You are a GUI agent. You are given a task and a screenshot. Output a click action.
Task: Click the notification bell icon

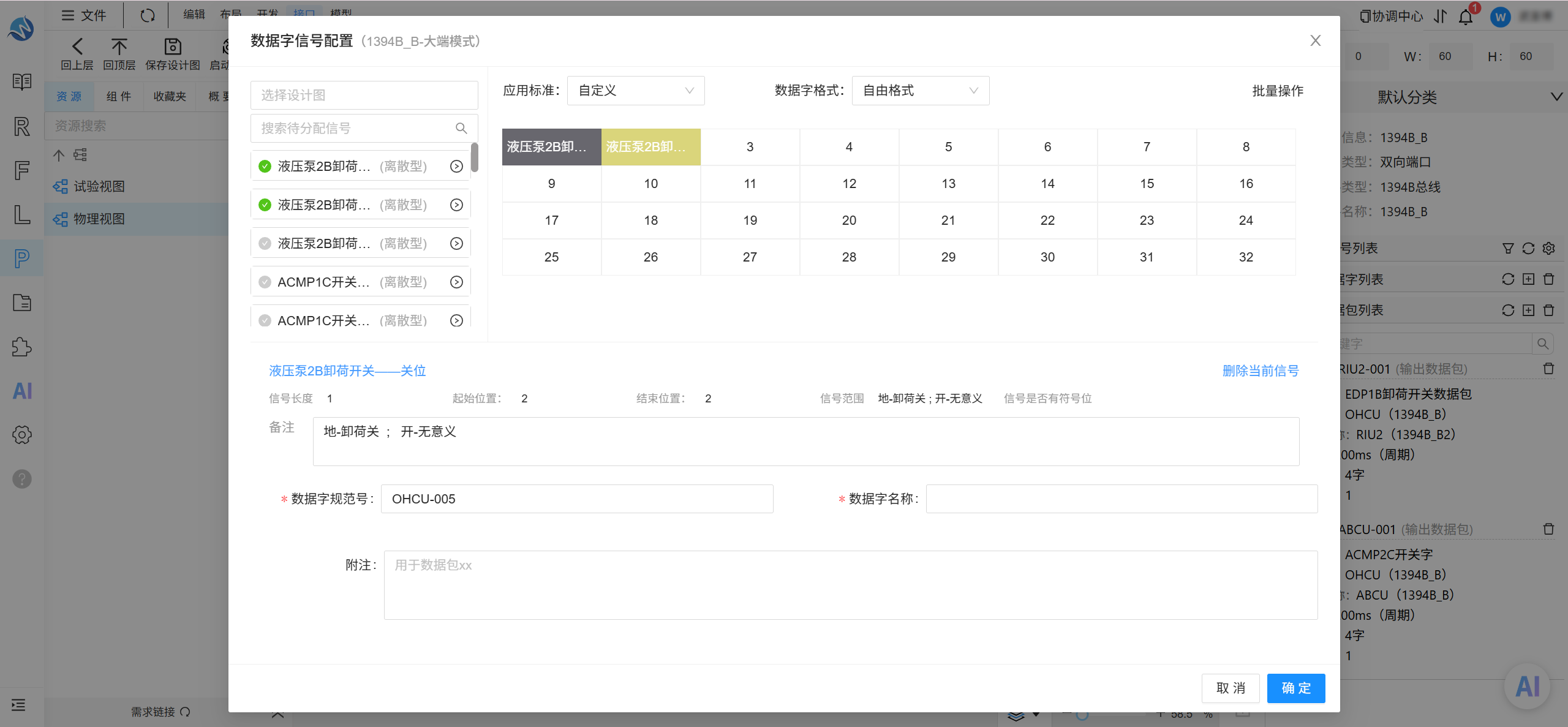tap(1466, 17)
